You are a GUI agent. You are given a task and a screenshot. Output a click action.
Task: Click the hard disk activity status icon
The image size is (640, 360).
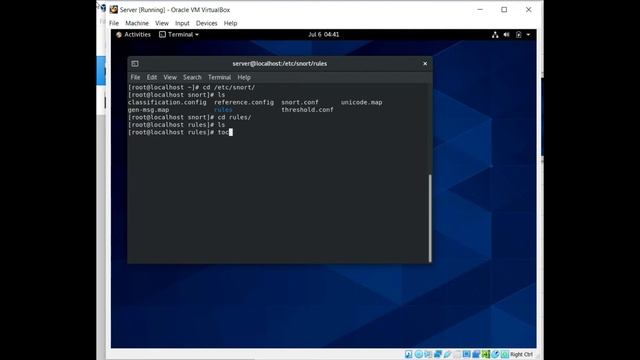[409, 354]
